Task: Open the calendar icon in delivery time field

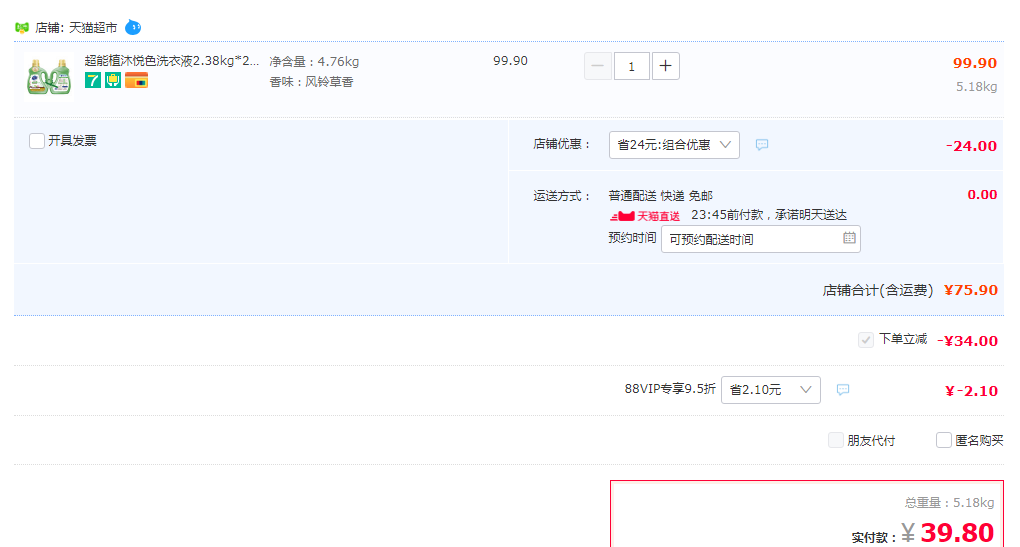Action: 849,238
